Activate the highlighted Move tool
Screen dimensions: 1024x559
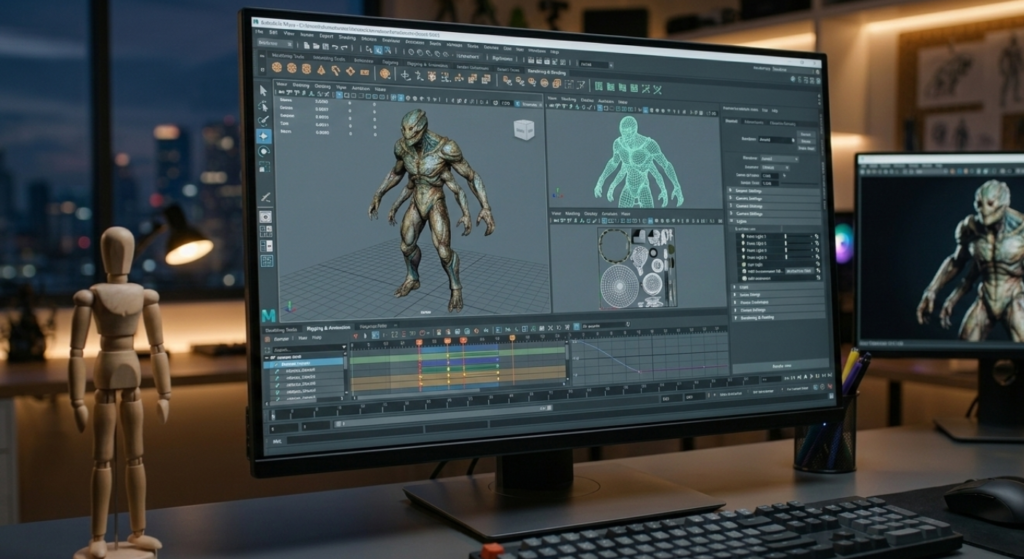pos(264,136)
